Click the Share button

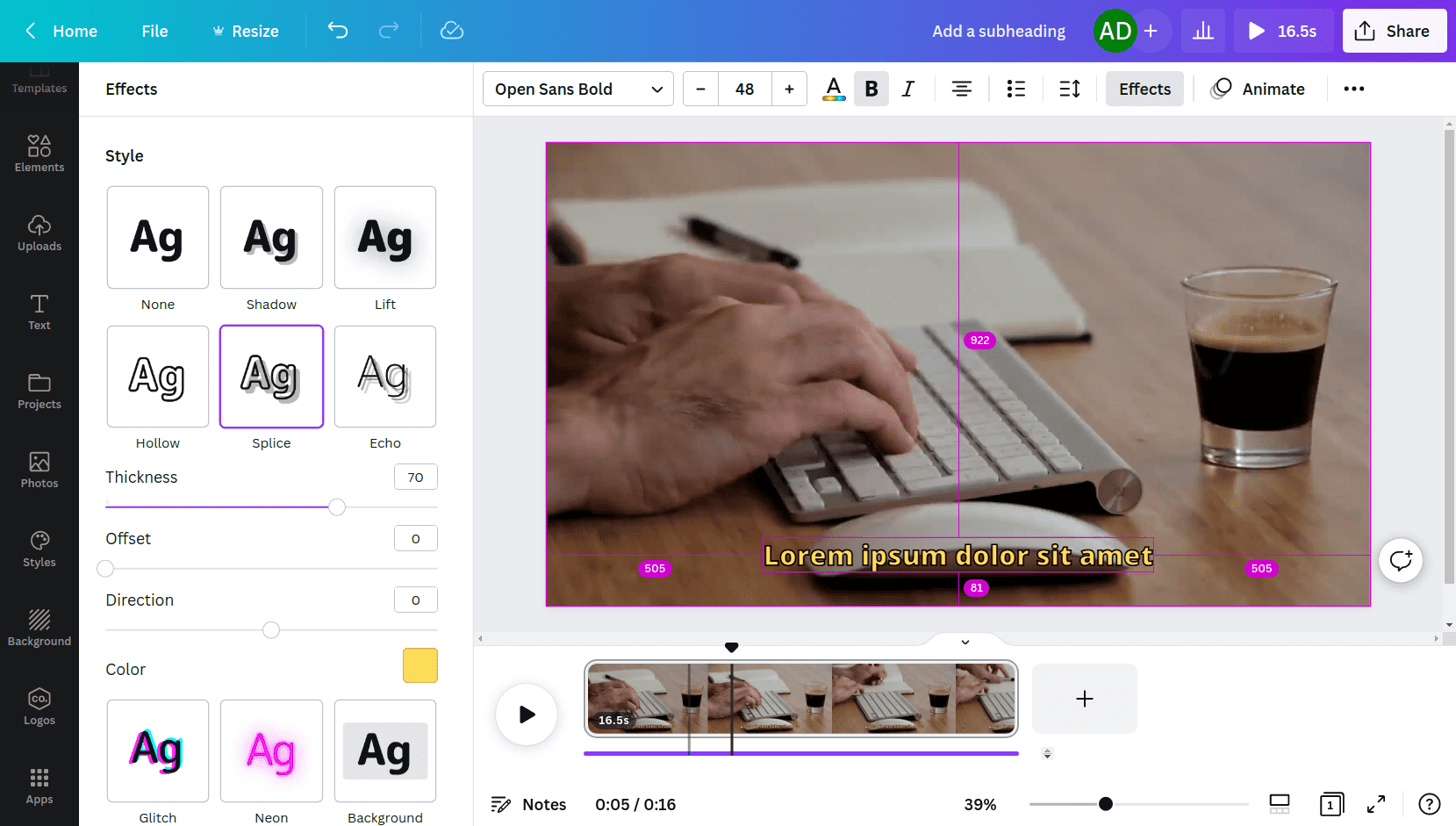pos(1395,31)
